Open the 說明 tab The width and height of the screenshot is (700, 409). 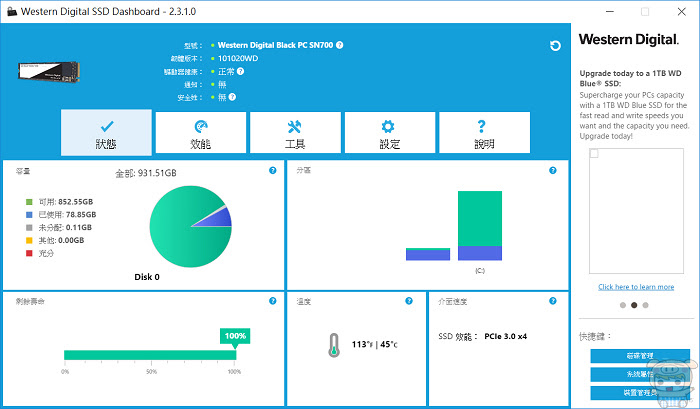pyautogui.click(x=484, y=133)
